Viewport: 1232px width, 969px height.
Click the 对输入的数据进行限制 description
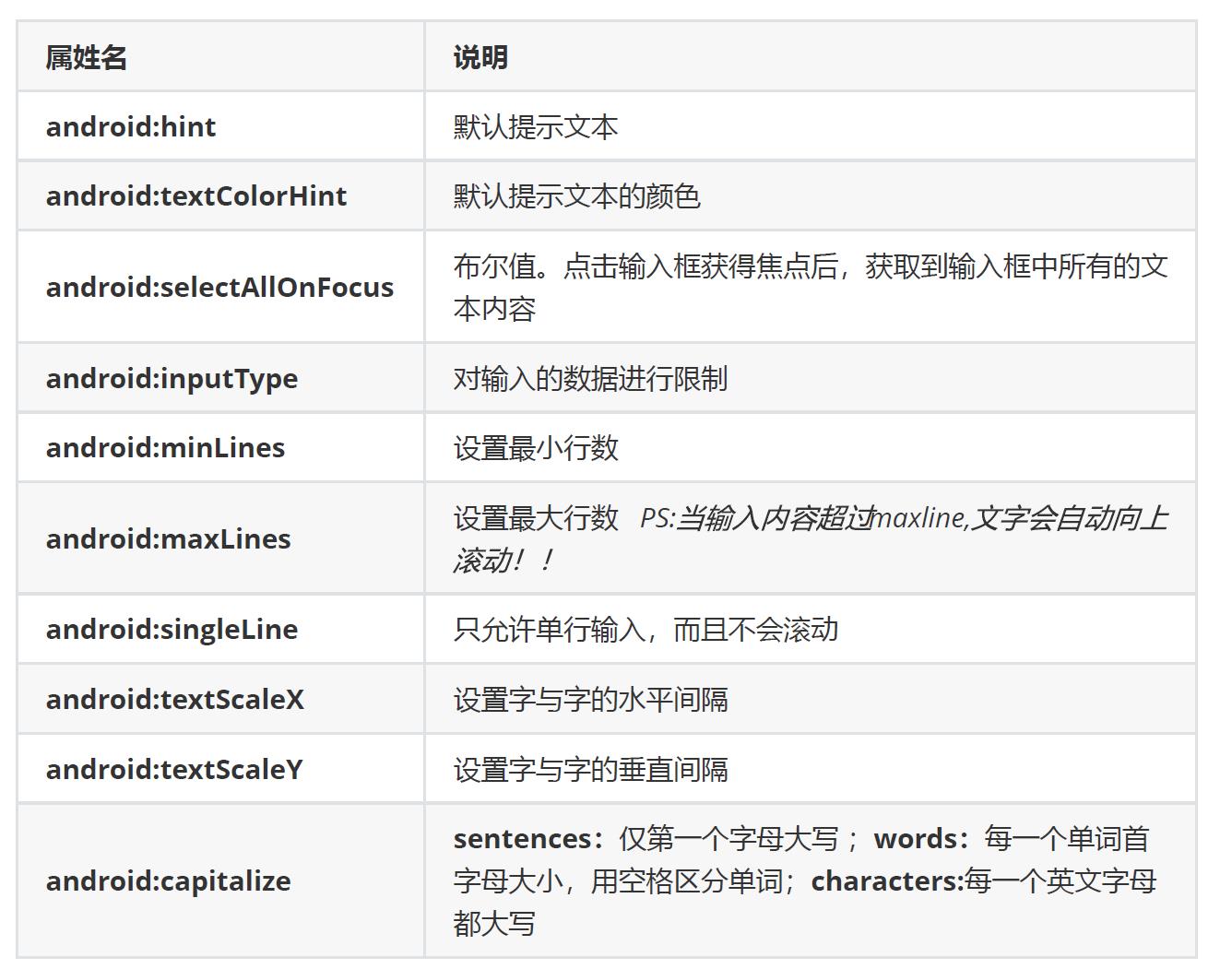point(590,378)
